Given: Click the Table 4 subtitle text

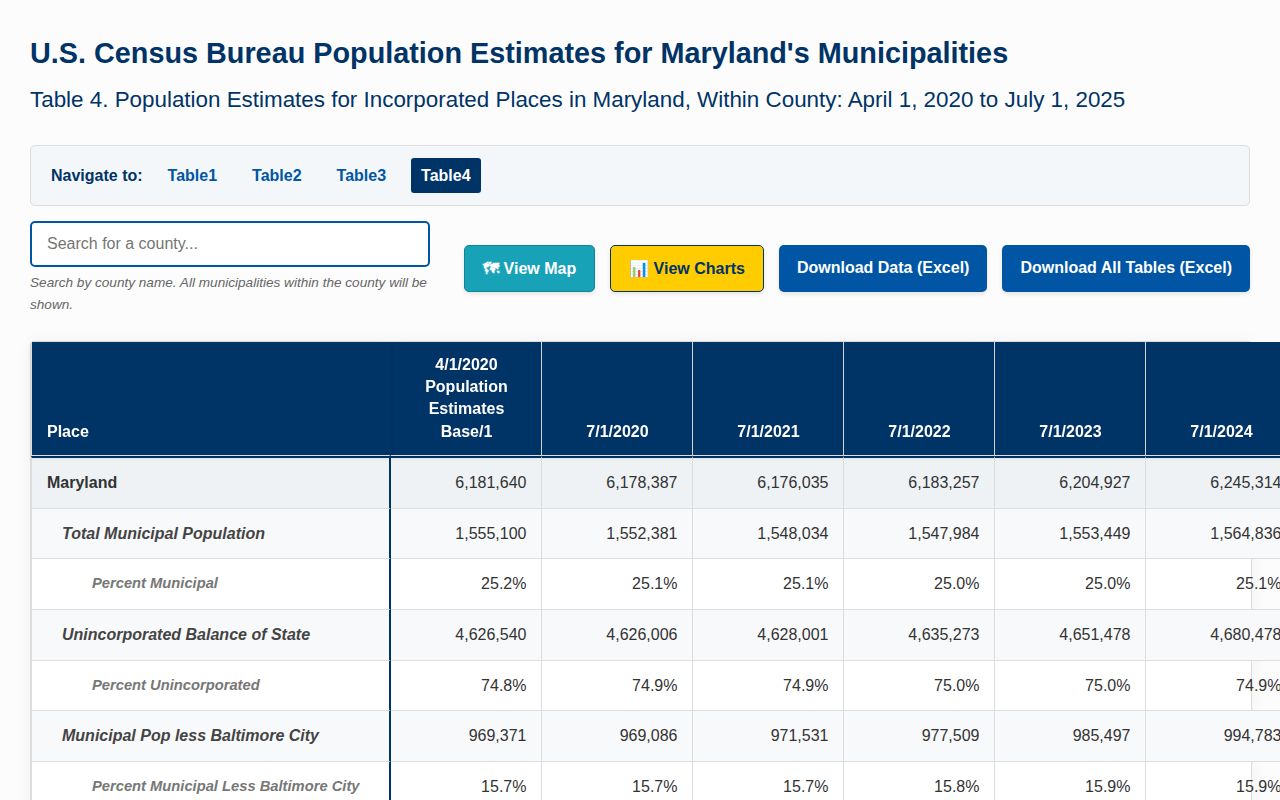Looking at the screenshot, I should 578,100.
